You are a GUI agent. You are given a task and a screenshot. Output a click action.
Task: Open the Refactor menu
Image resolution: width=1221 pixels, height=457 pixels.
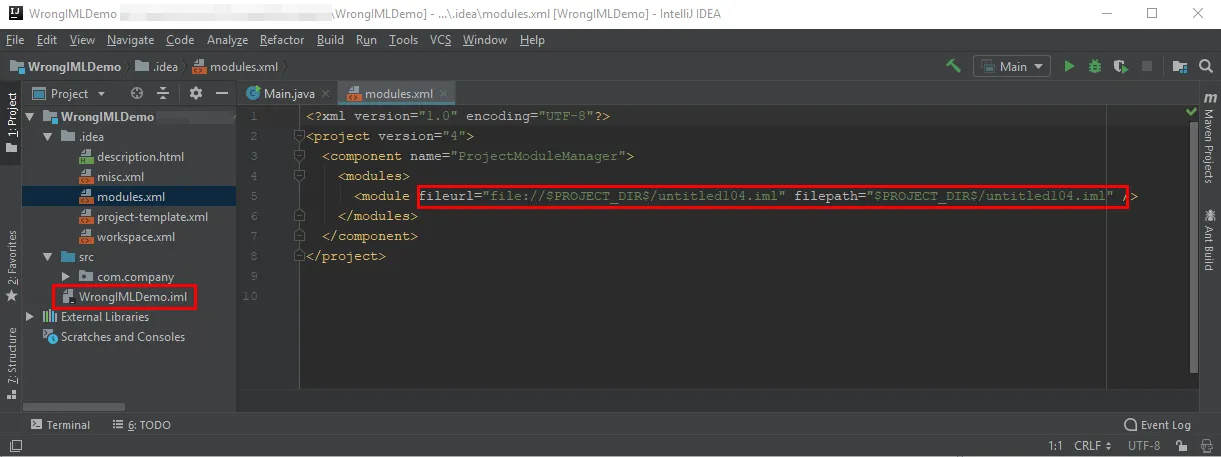coord(282,40)
